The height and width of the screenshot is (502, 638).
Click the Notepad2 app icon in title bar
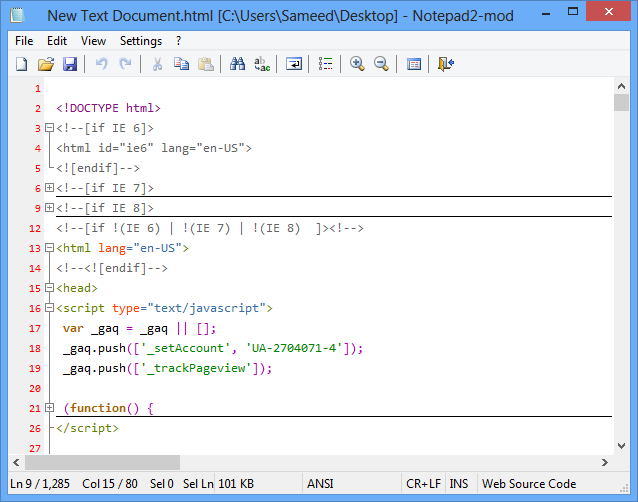tap(17, 15)
